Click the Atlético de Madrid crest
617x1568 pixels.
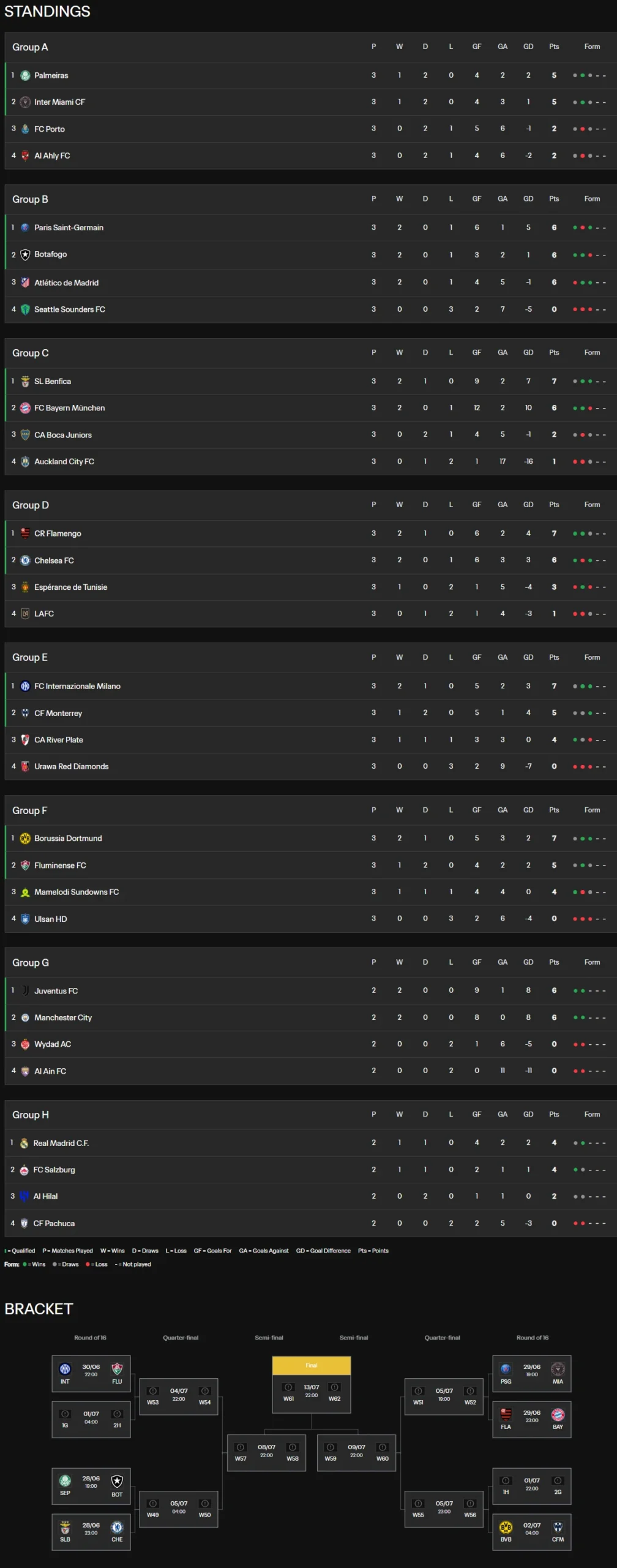click(x=25, y=282)
